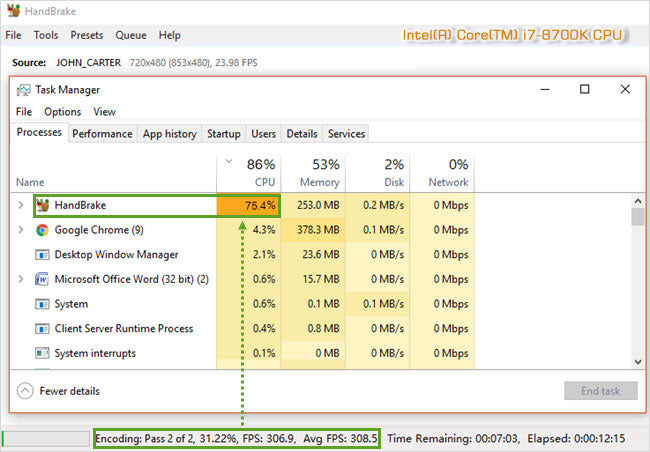Expand the Microsoft Office Word group
This screenshot has width=650, height=452.
[x=21, y=279]
